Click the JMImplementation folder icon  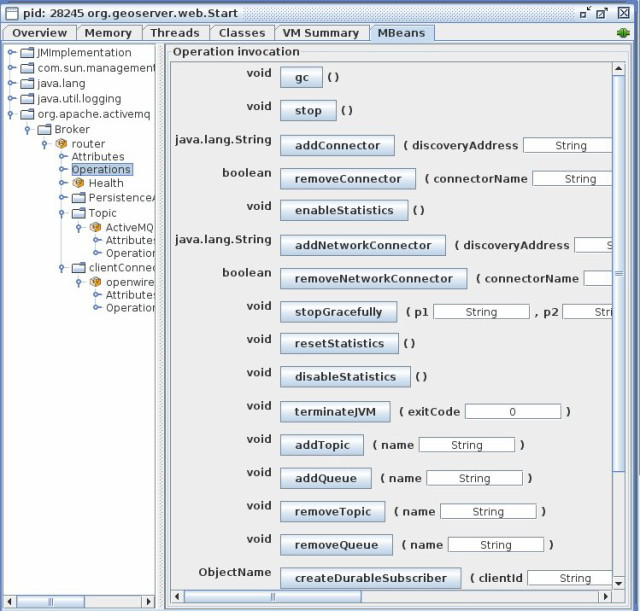tap(28, 53)
